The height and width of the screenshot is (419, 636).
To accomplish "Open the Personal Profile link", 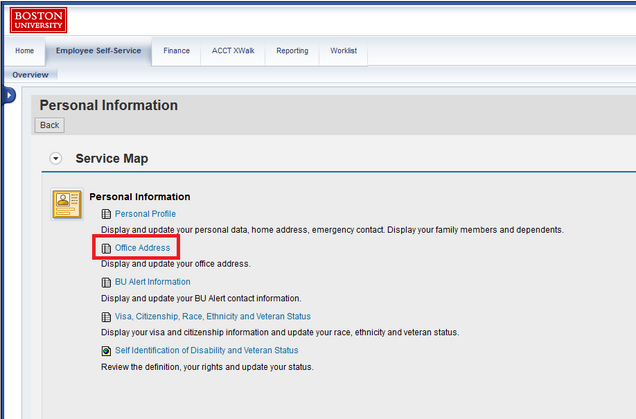I will [x=145, y=214].
